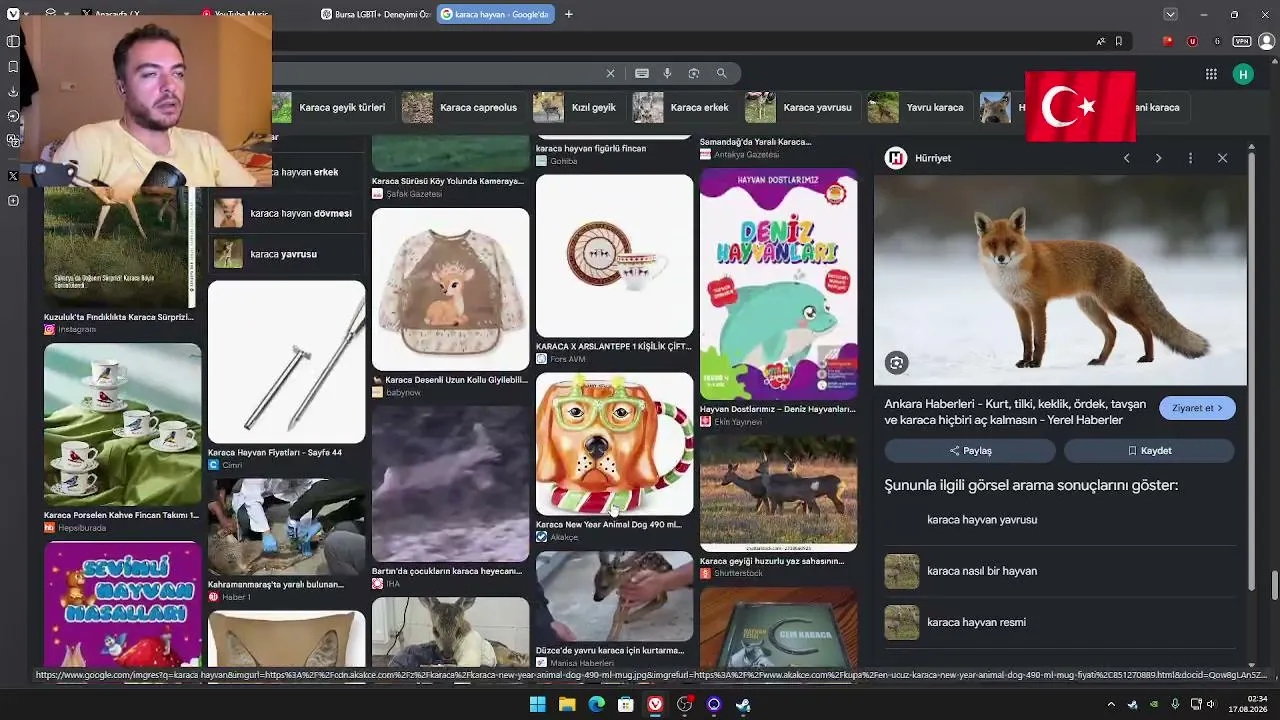Open the large fox preview image
This screenshot has height=720, width=1280.
[x=1060, y=281]
